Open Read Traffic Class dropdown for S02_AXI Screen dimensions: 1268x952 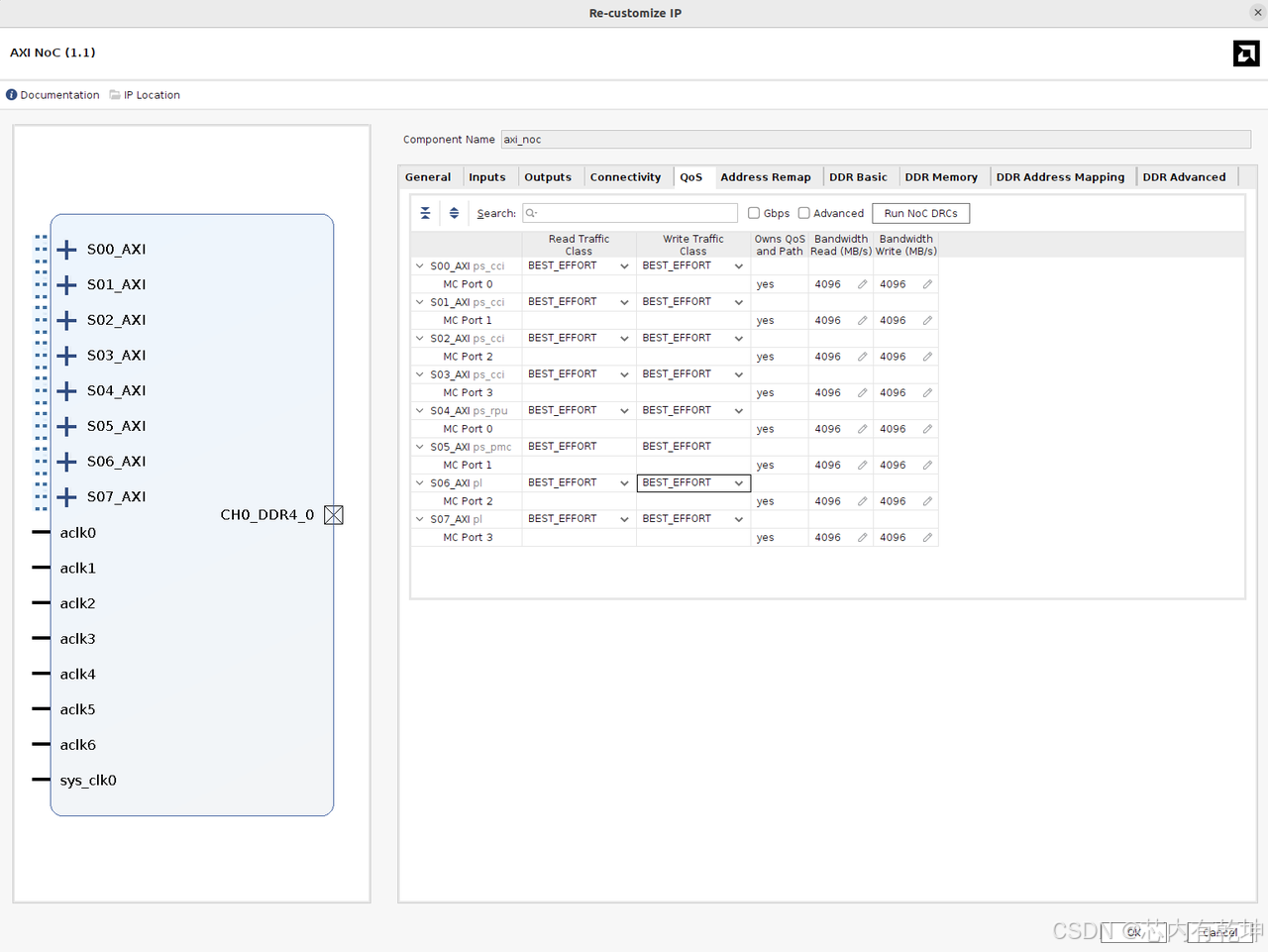(x=624, y=339)
